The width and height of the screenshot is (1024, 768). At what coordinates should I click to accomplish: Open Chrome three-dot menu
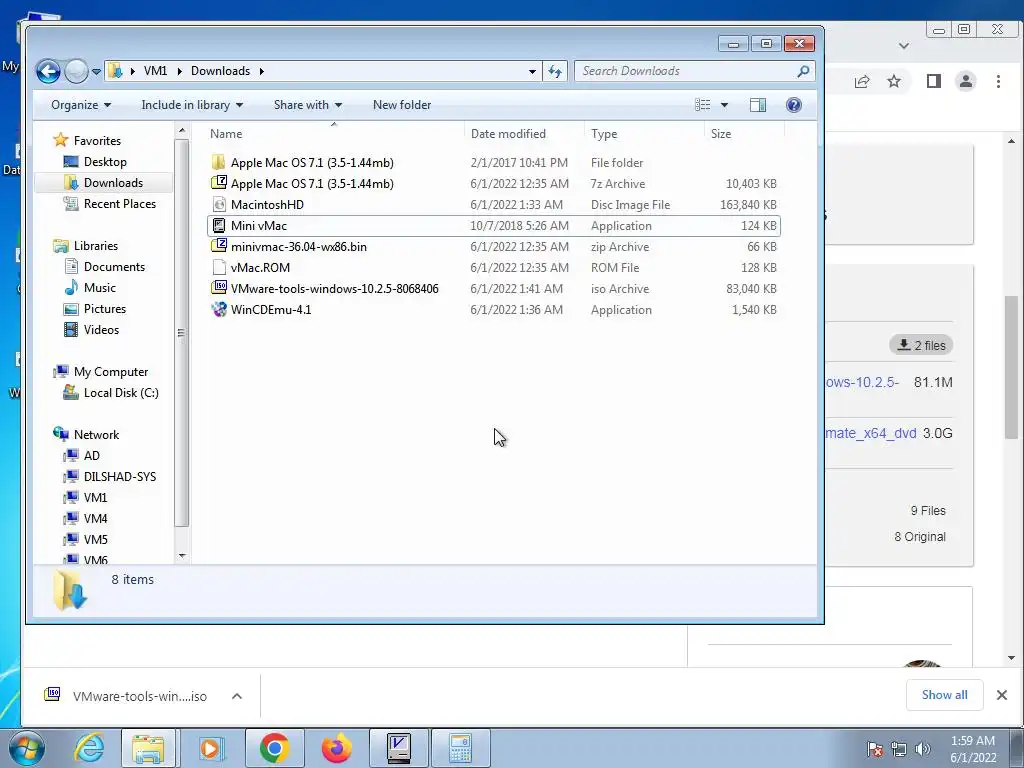tap(998, 82)
